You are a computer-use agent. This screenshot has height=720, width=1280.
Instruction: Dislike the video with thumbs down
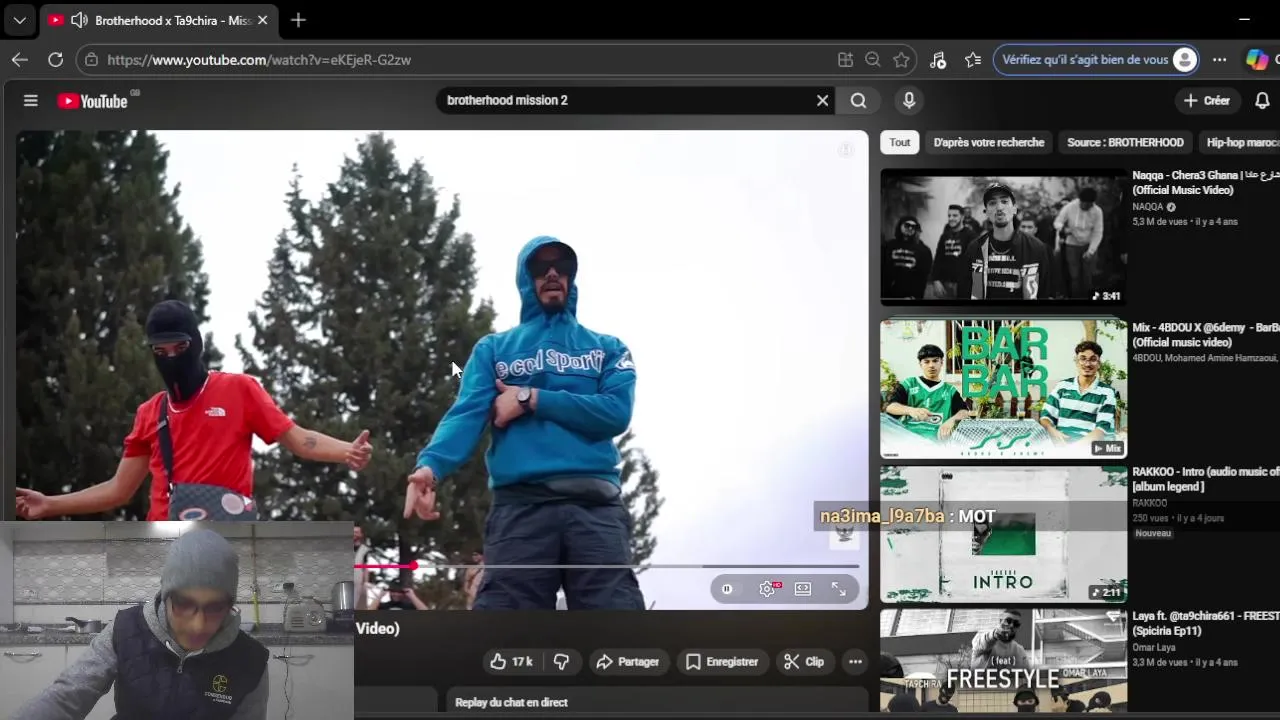561,661
